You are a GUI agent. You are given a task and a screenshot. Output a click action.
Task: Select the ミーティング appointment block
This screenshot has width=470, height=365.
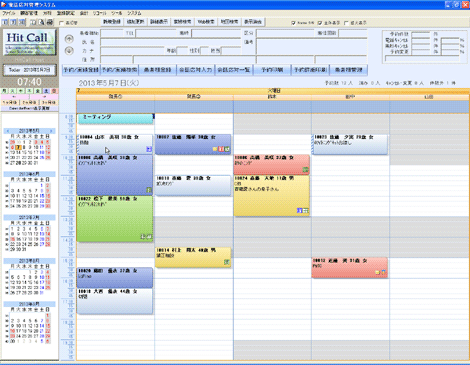click(115, 119)
